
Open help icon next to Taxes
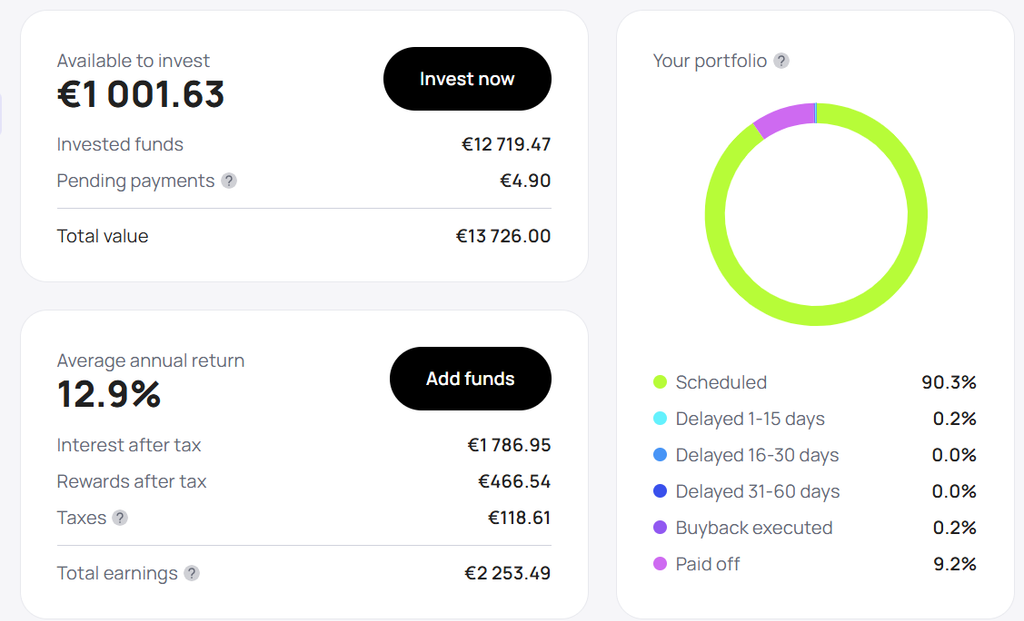[120, 518]
